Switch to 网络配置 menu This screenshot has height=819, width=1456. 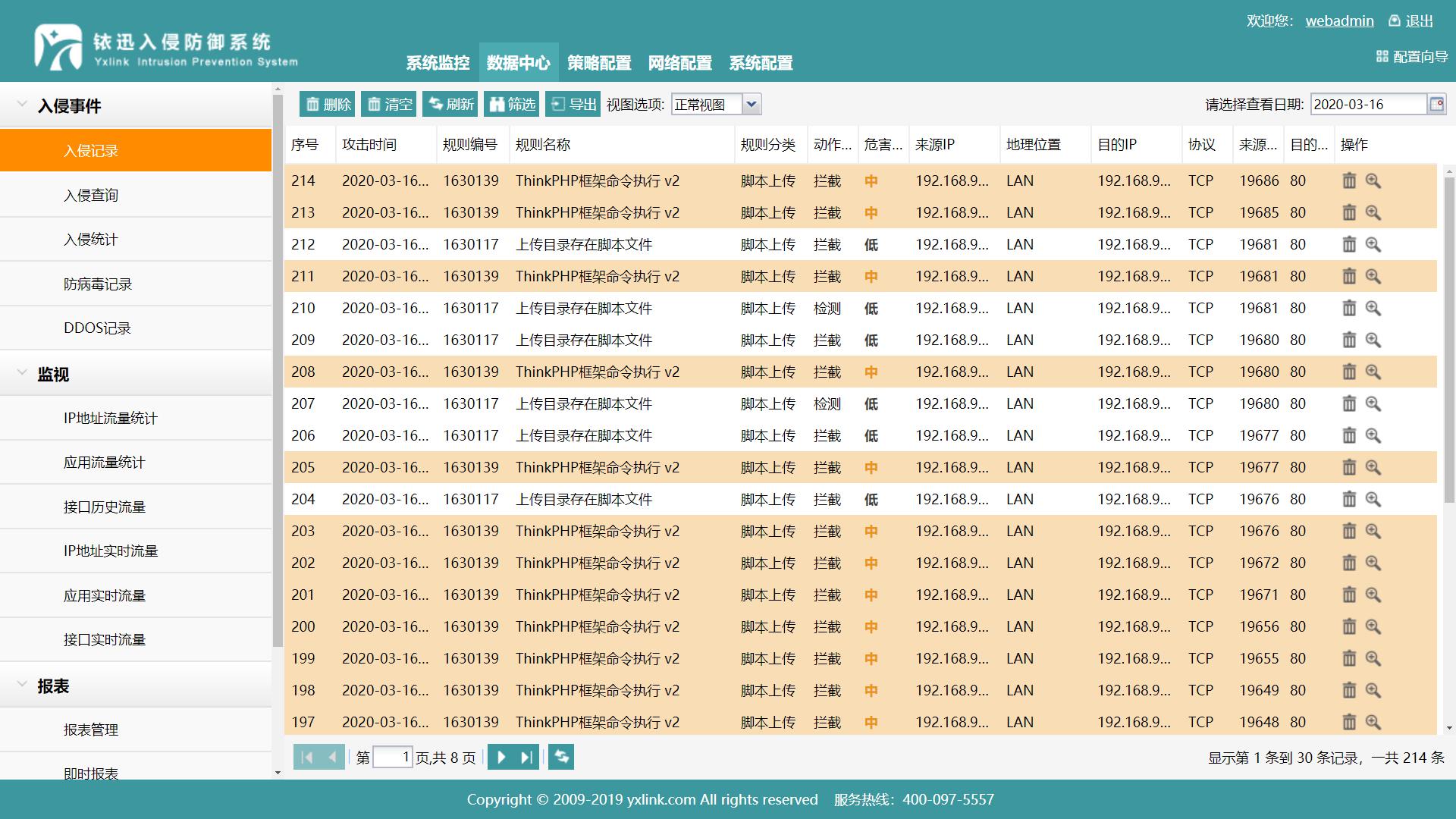coord(679,63)
